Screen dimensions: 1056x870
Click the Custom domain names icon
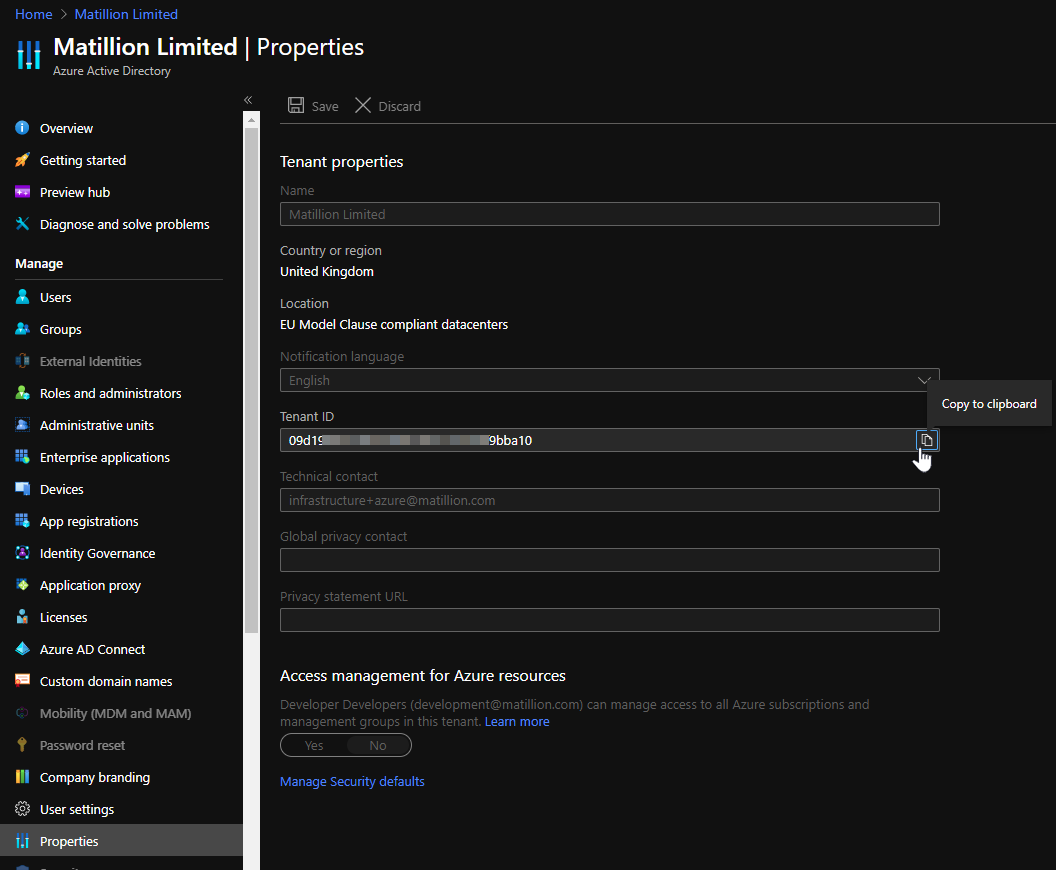22,681
